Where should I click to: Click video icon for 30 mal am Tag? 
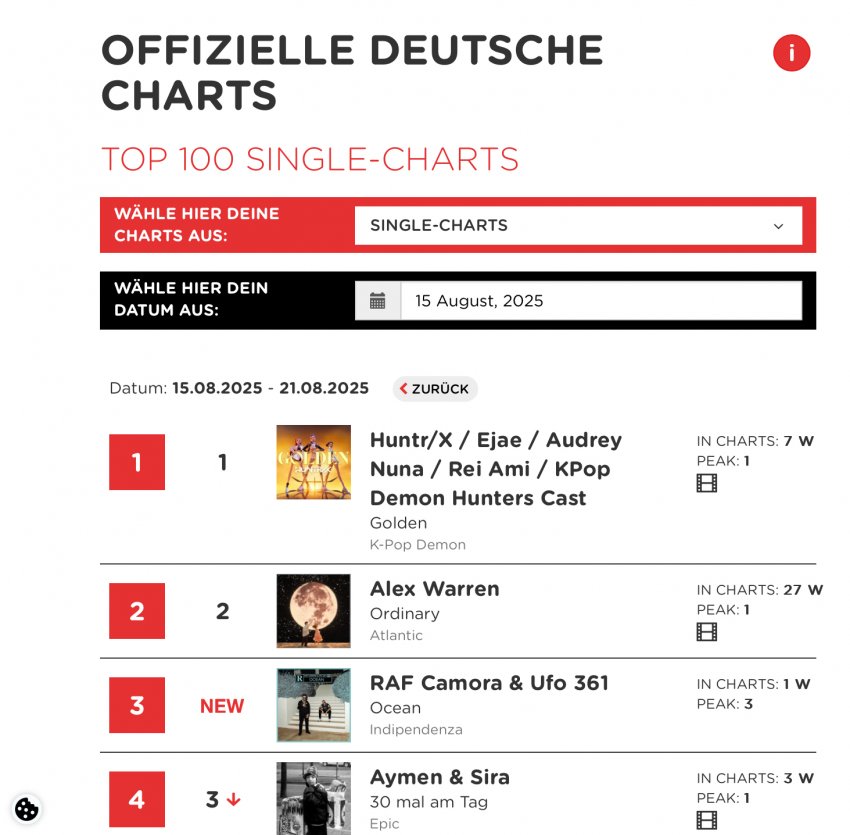707,820
